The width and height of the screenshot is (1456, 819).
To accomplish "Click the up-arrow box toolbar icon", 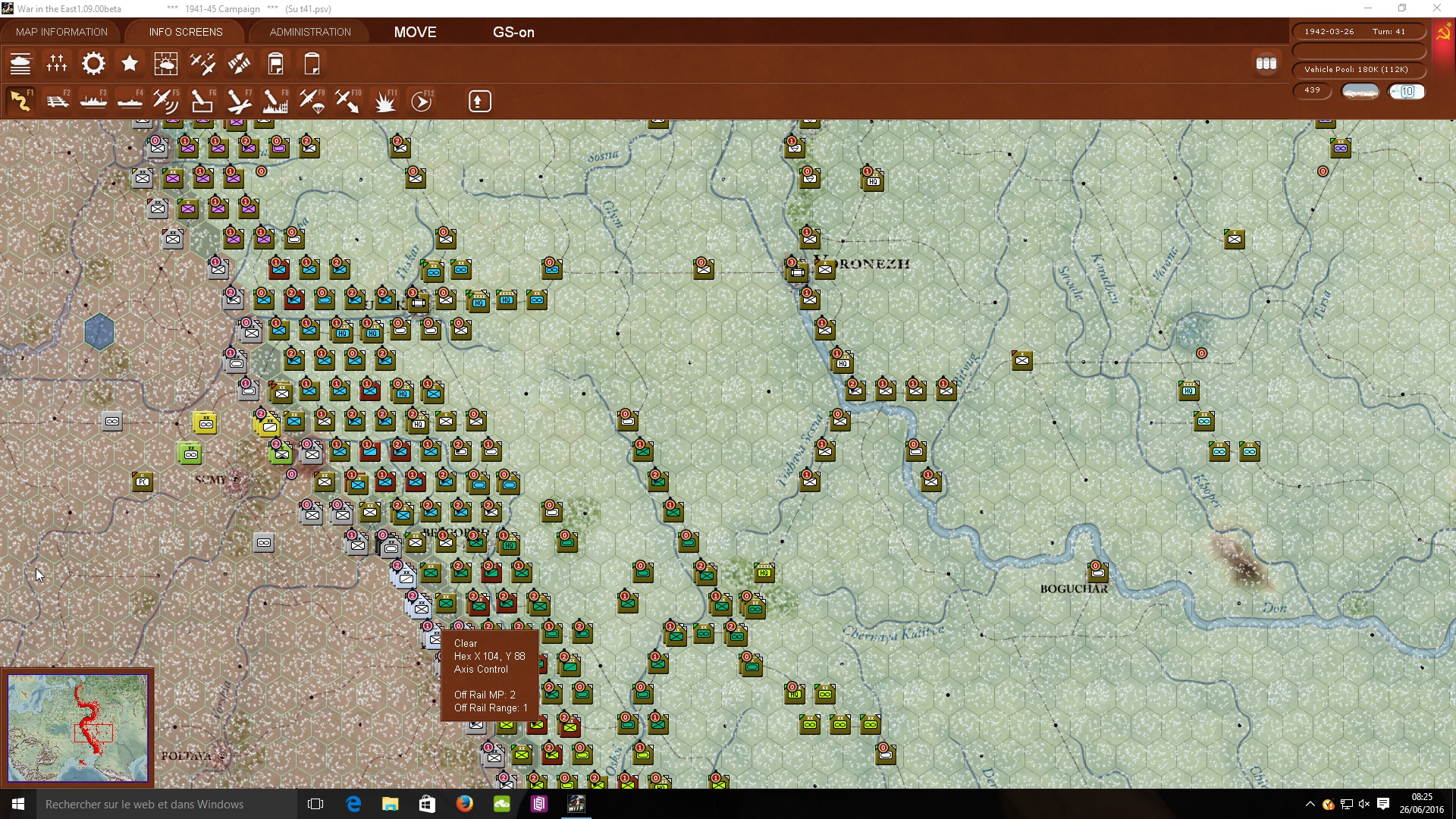I will point(479,101).
